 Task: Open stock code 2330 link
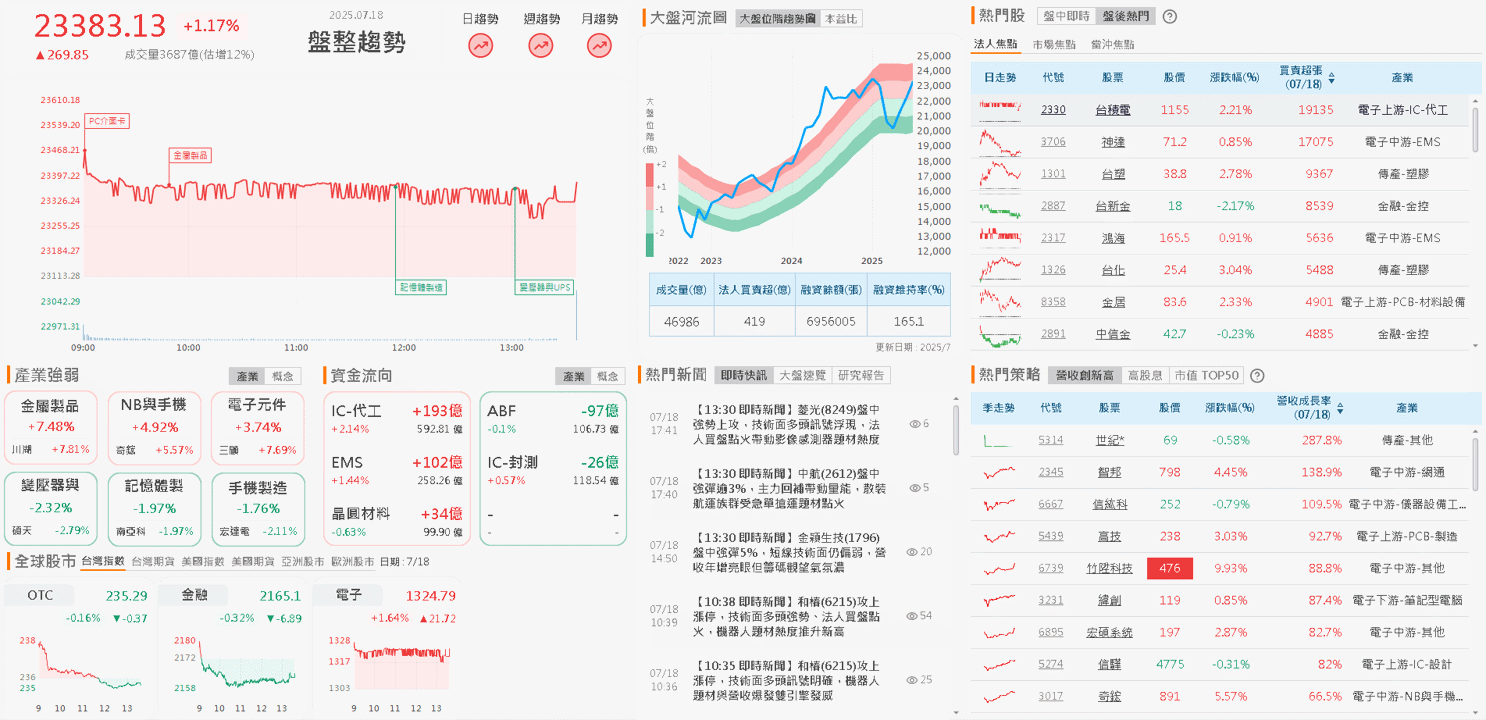[x=1053, y=109]
